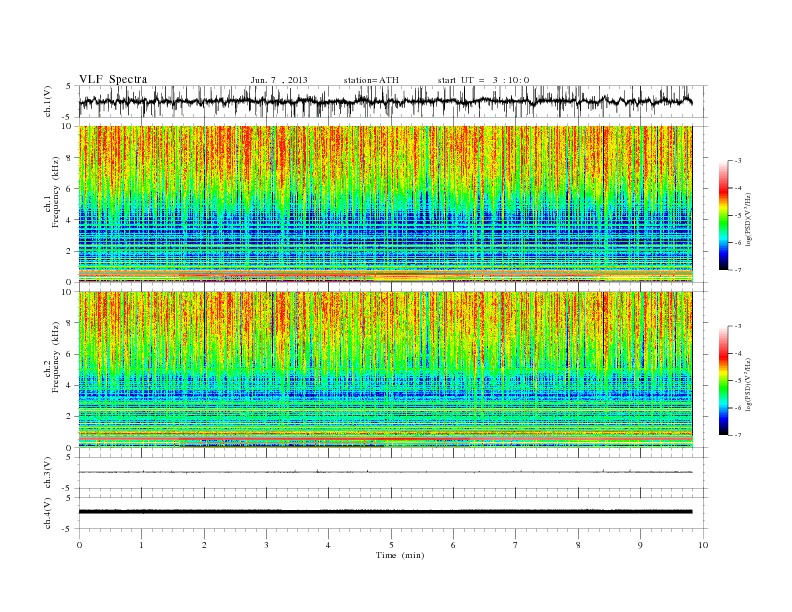792x612 pixels.
Task: Click the ch.2 spectrogram color scale bar
Action: [x=723, y=380]
